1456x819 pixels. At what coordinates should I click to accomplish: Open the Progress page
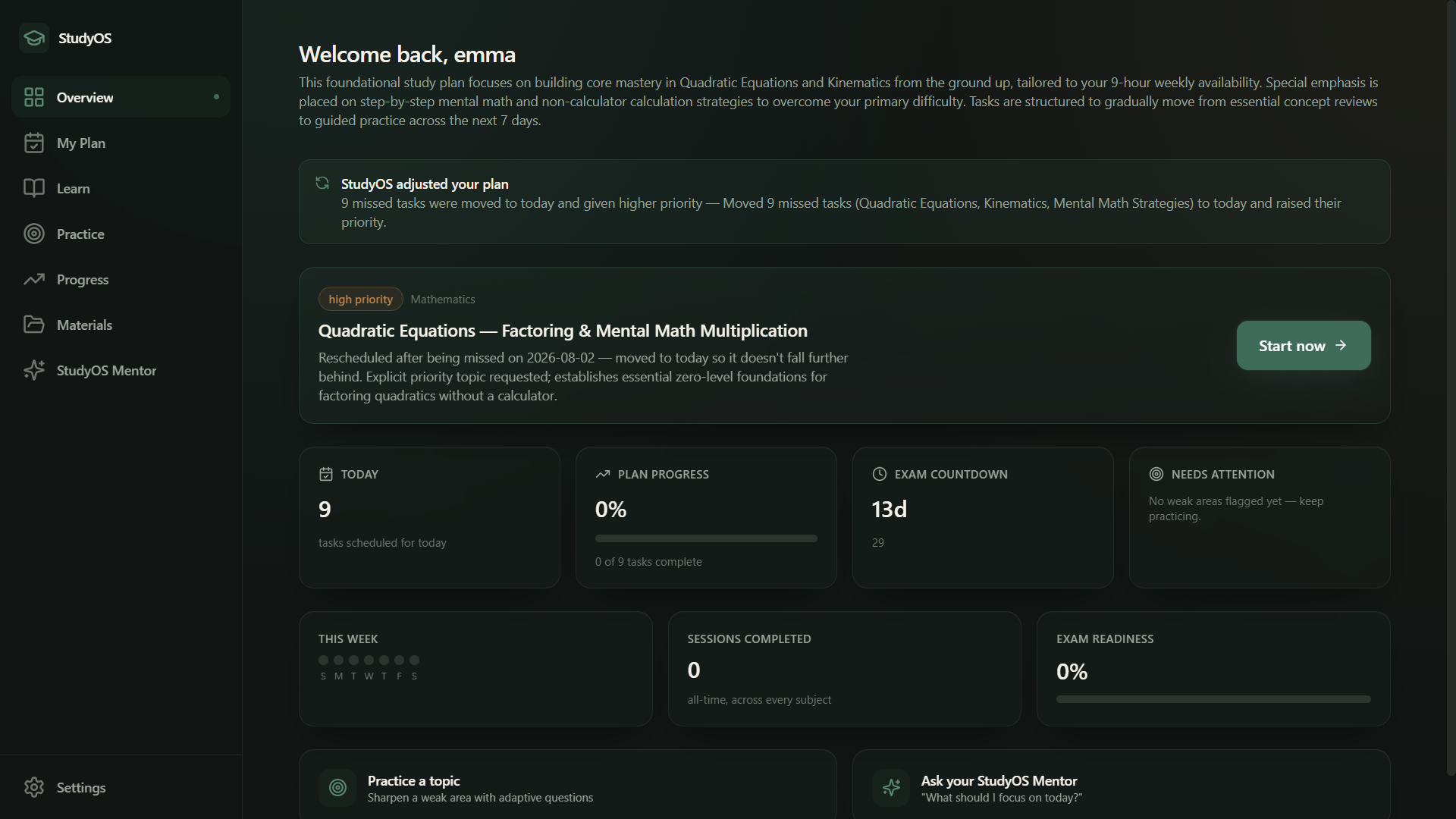coord(121,279)
